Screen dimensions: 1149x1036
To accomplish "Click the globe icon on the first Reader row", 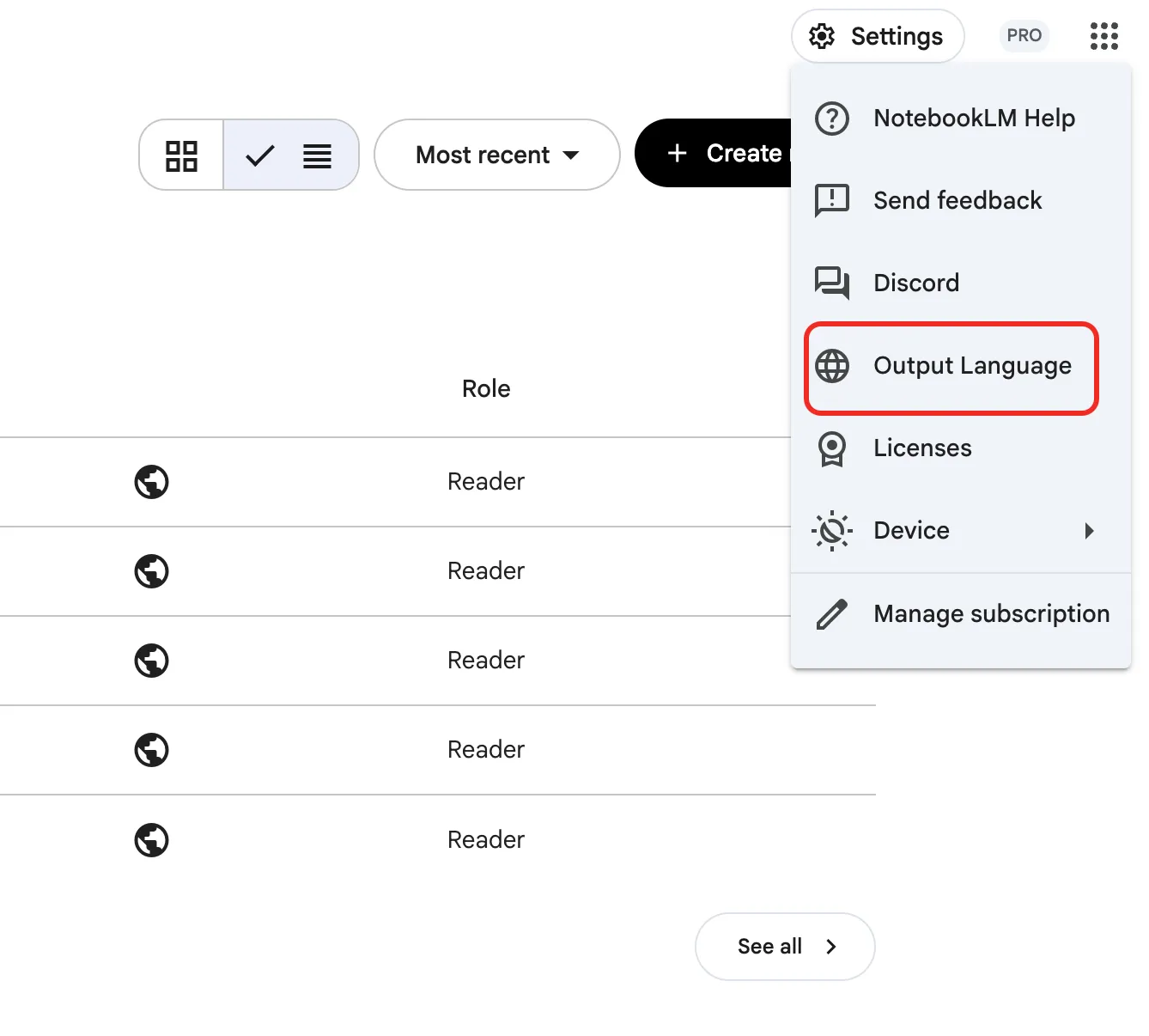I will pyautogui.click(x=152, y=482).
